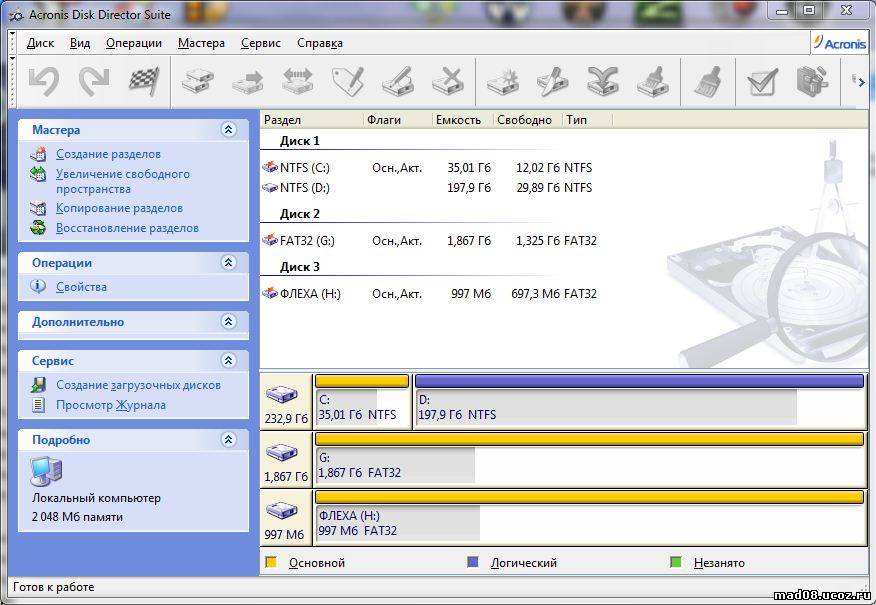Image resolution: width=876 pixels, height=605 pixels.
Task: Select the D: 197,9 Гб block in disk map
Action: [x=640, y=402]
